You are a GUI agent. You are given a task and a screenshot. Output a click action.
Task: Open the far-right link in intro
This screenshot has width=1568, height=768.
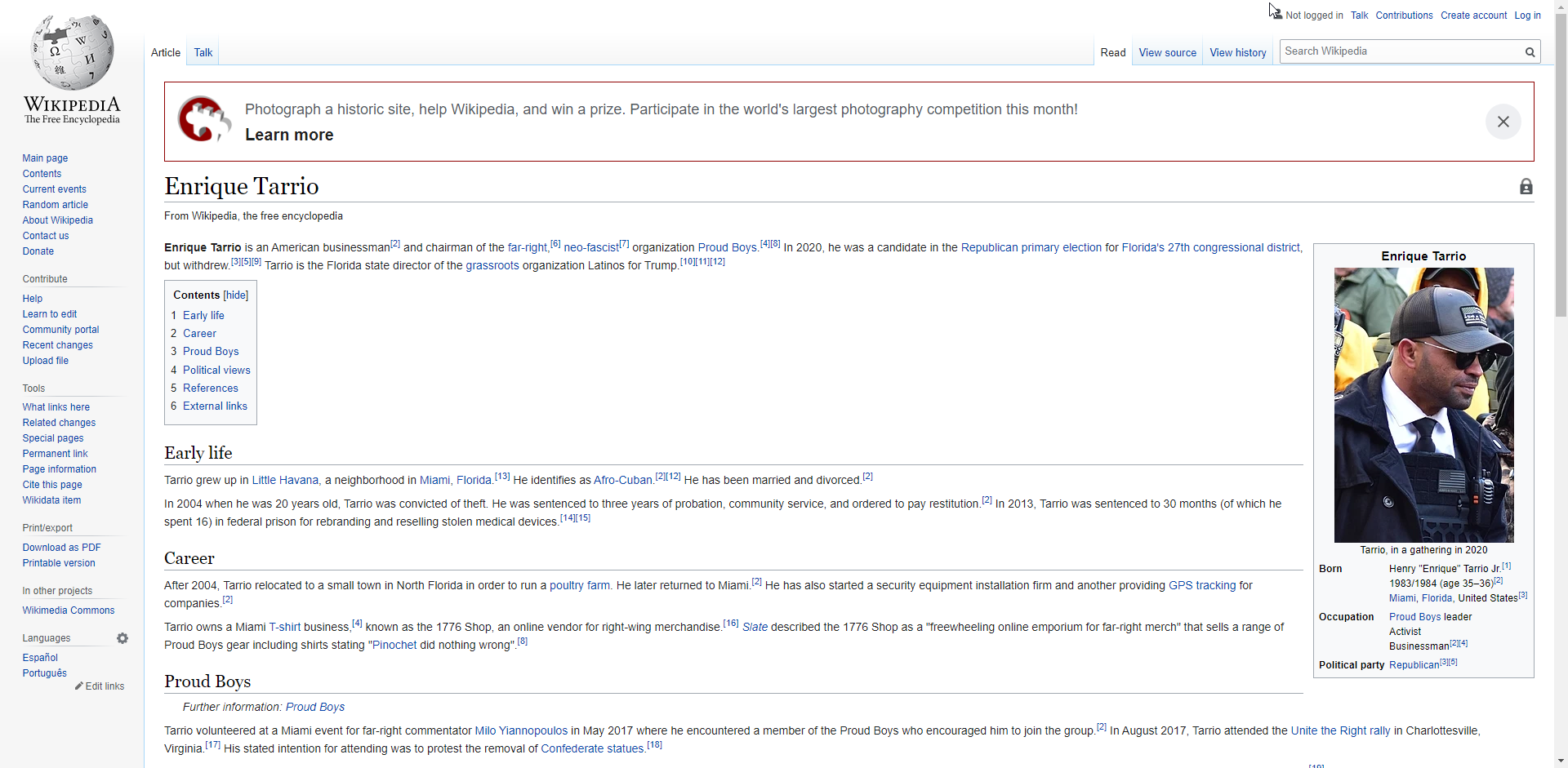click(x=528, y=247)
